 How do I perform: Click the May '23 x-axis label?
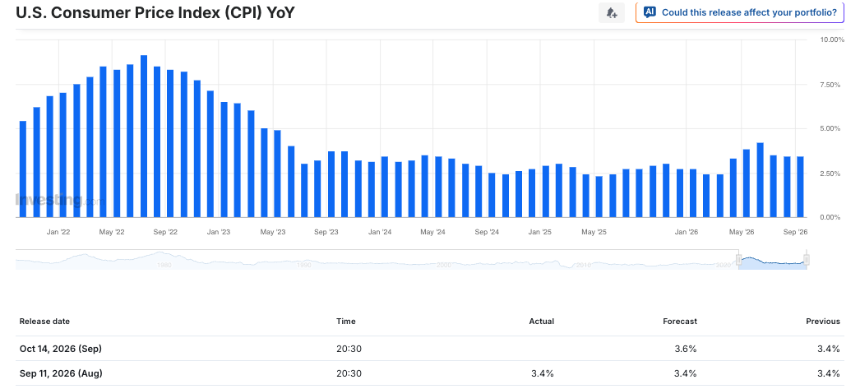pos(273,232)
